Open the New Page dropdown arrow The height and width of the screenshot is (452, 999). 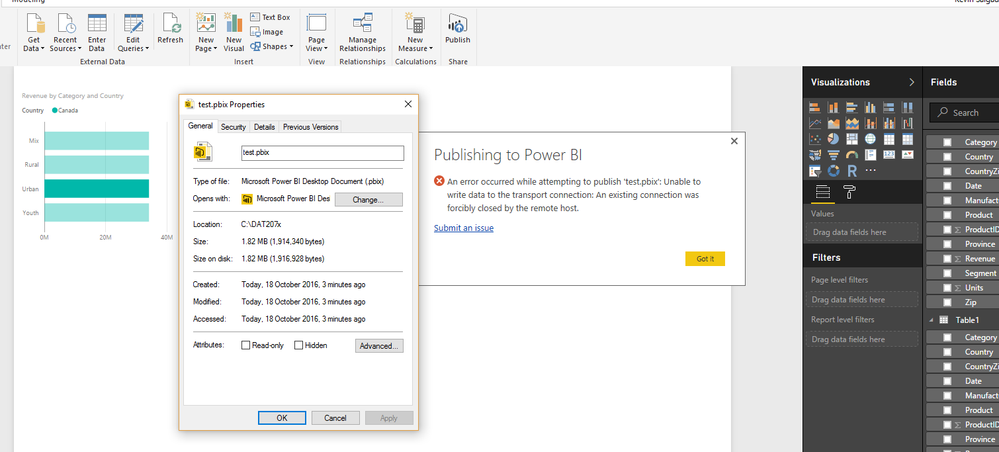click(215, 49)
